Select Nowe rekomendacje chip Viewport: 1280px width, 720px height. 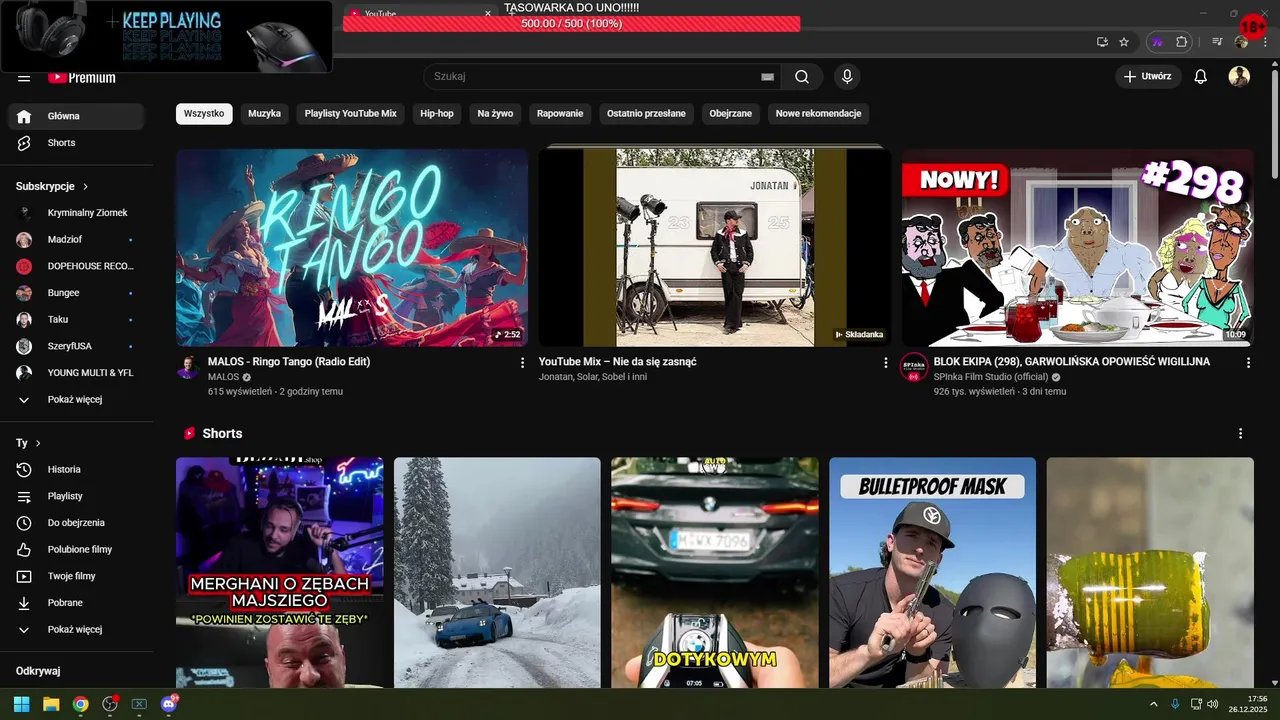[x=819, y=114]
